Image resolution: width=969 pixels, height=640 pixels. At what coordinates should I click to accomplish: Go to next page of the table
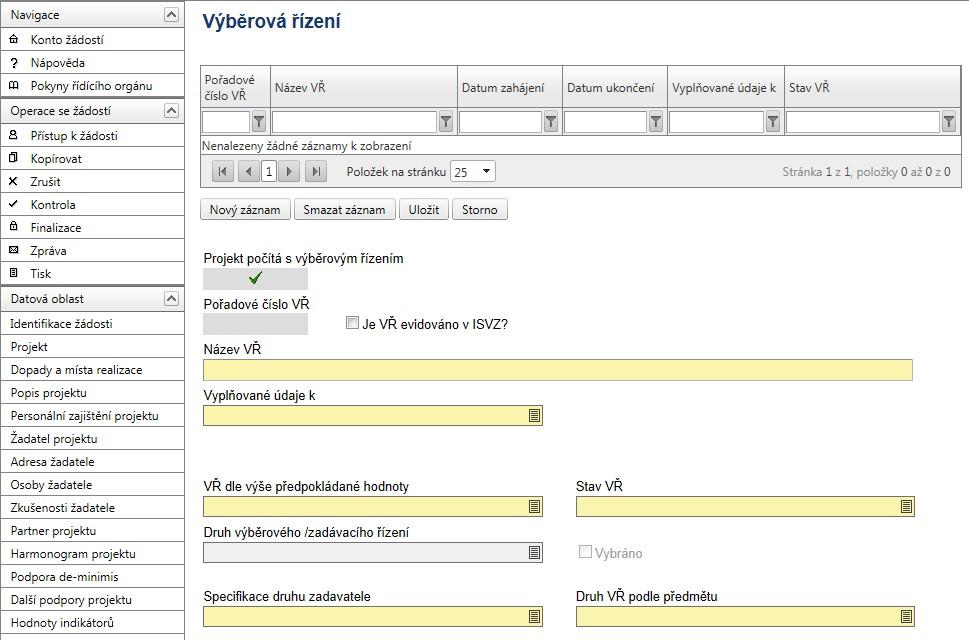(289, 171)
